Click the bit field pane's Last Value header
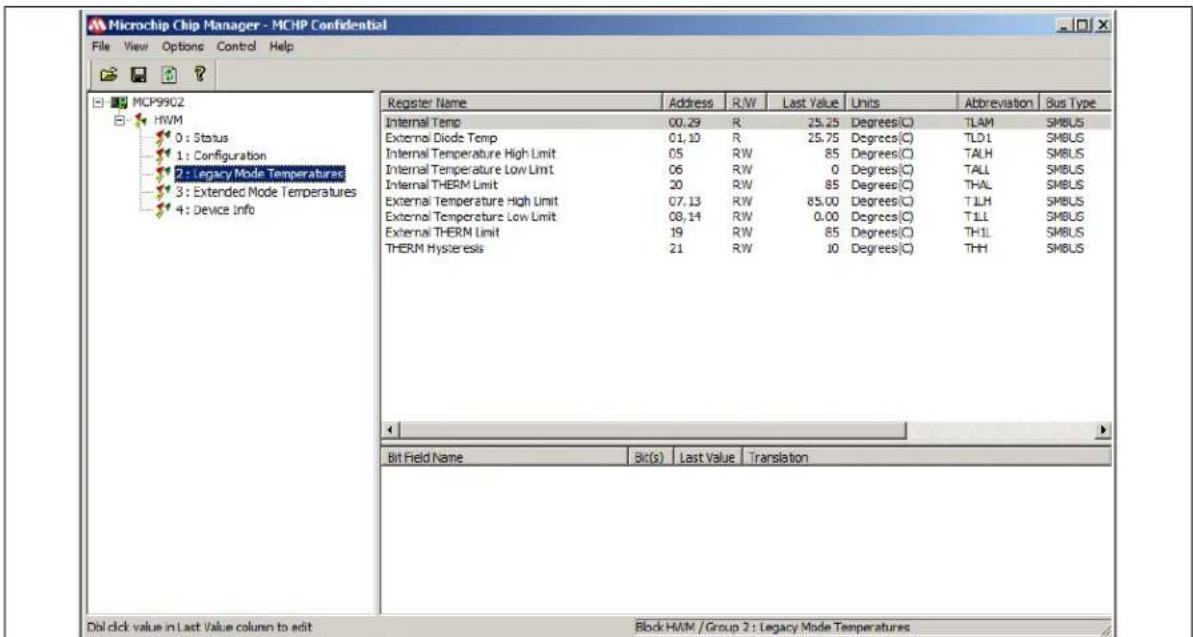The height and width of the screenshot is (637, 1193). pos(708,457)
